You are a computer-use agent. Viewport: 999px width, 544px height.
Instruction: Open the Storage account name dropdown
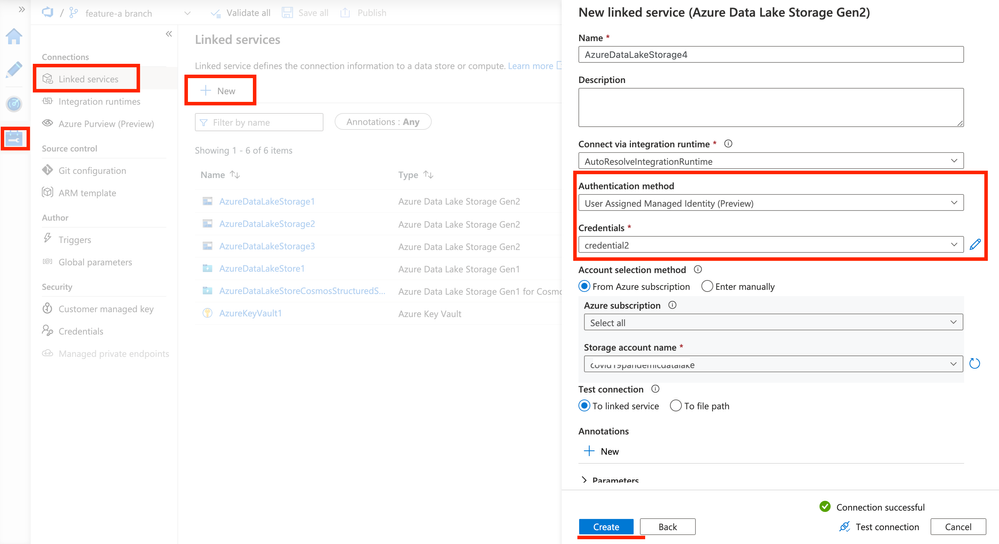[x=773, y=364]
